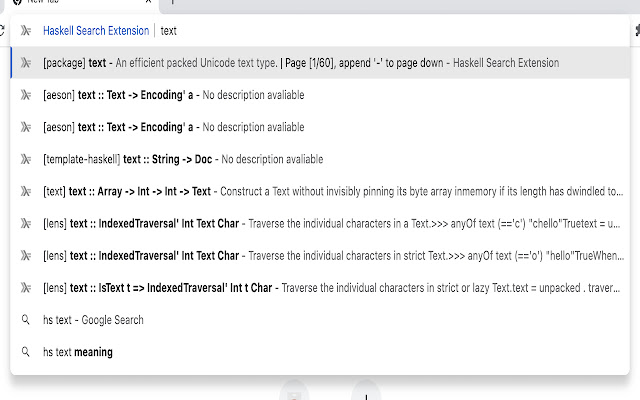Select the [lens] suggestion with the anyOf 'chello' example

coord(320,224)
